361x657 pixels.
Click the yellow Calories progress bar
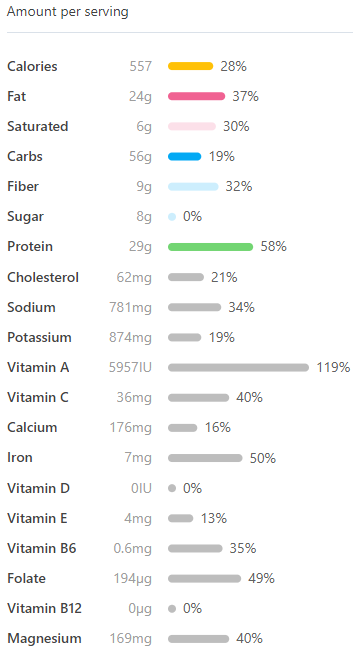[x=191, y=66]
